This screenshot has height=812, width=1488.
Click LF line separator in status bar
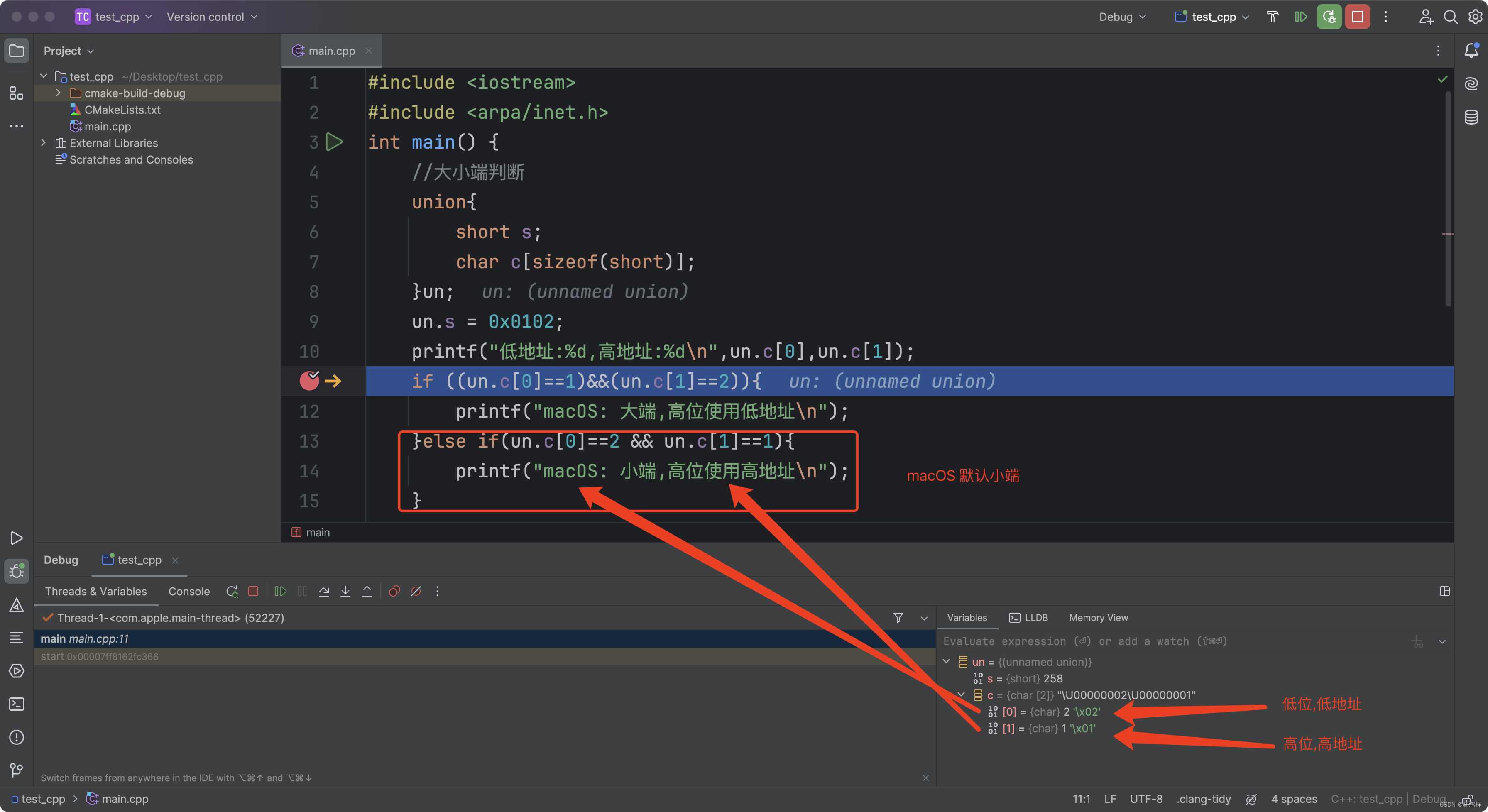pos(1110,799)
